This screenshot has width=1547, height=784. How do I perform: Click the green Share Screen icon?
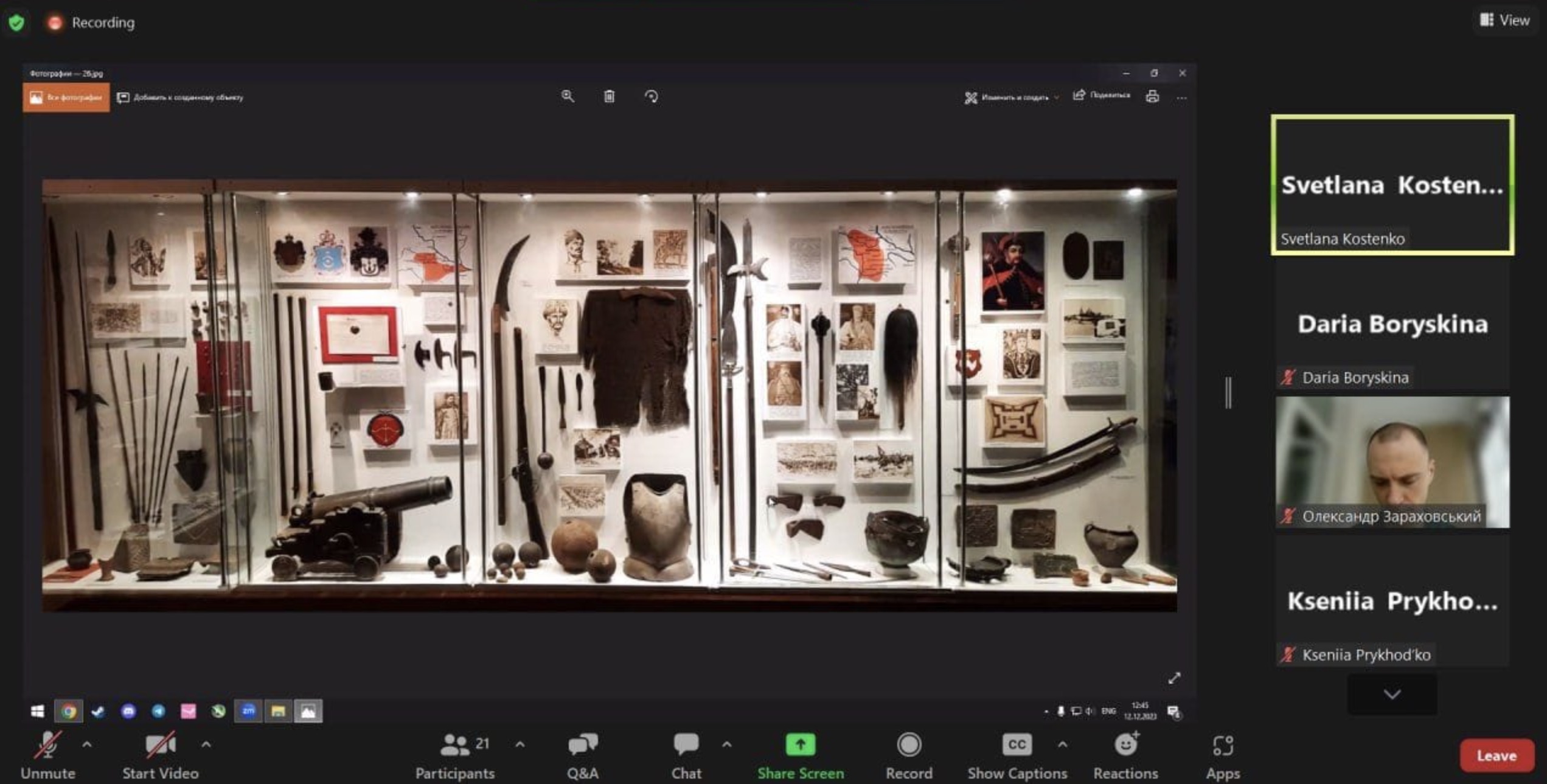(x=800, y=745)
